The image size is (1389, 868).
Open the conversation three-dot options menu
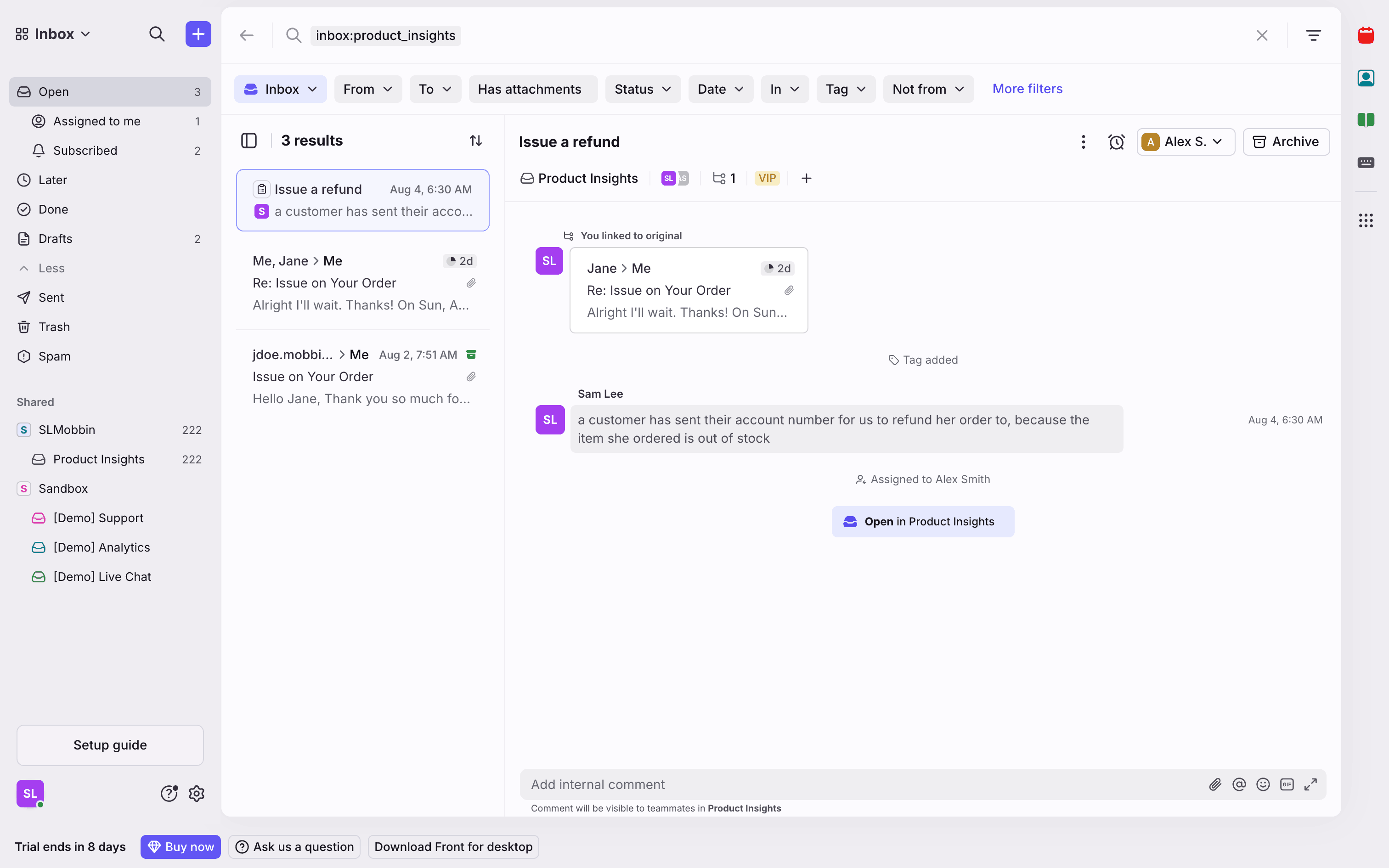[x=1083, y=142]
